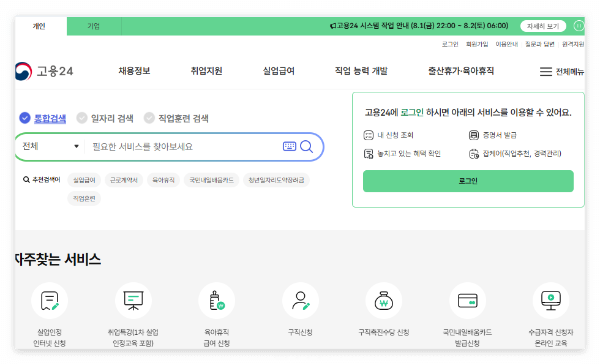
Task: Click the 국민내일배움카드 suggested keyword chip
Action: pyautogui.click(x=211, y=180)
